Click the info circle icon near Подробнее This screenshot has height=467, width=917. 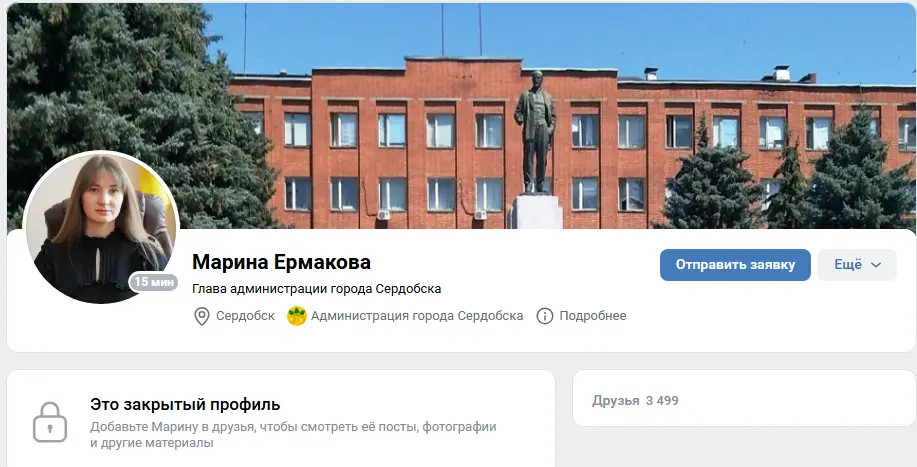pos(544,316)
